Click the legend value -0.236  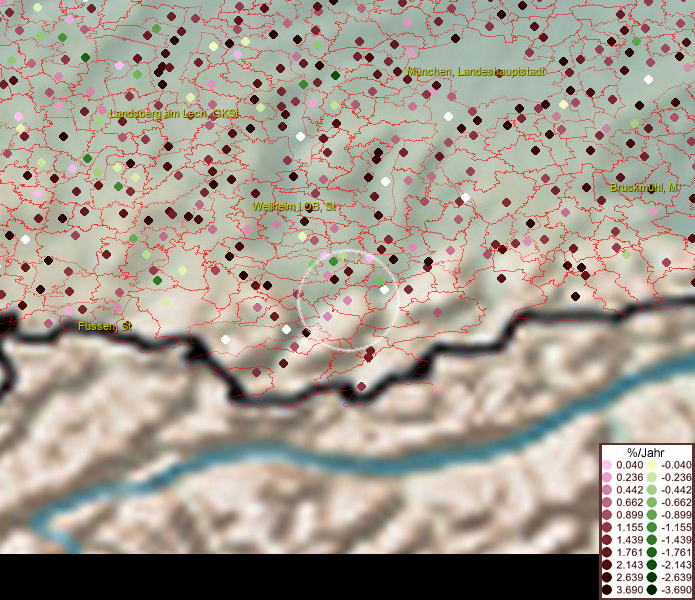click(676, 477)
